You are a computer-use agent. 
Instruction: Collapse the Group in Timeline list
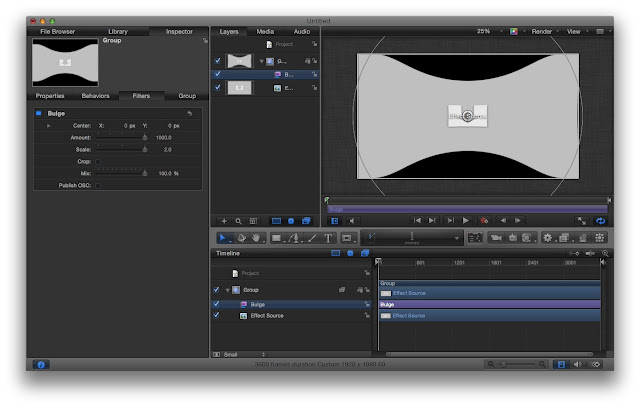point(227,290)
